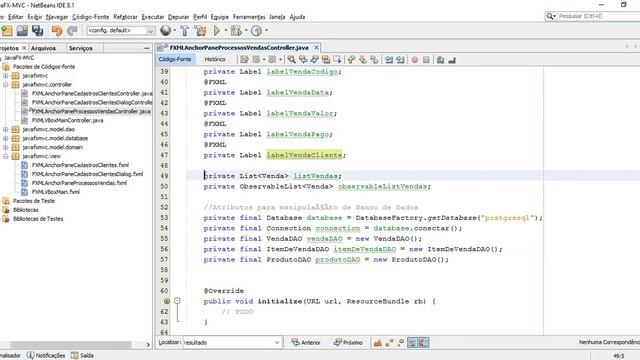
Task: Switch to the Histórico editor view
Action: [215, 60]
